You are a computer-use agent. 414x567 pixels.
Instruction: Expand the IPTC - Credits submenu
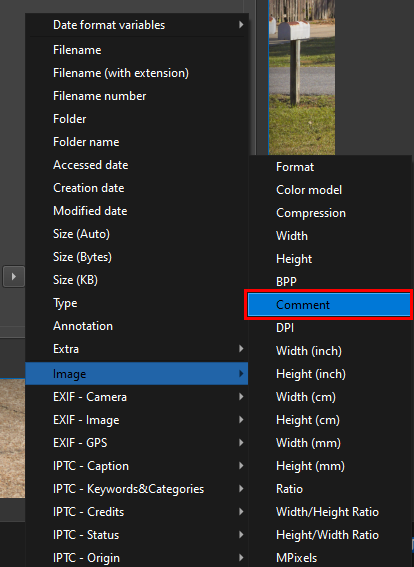tap(137, 512)
